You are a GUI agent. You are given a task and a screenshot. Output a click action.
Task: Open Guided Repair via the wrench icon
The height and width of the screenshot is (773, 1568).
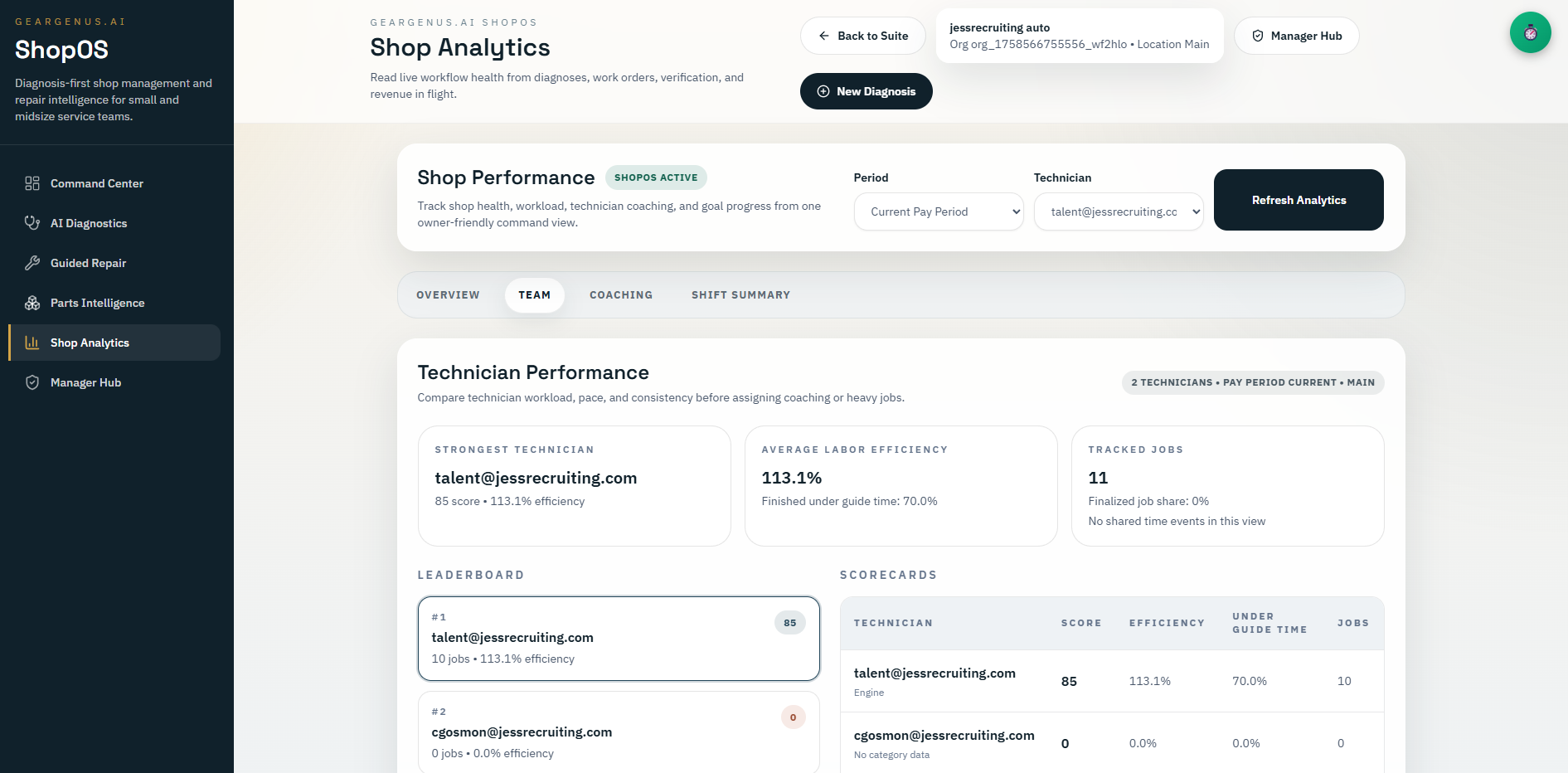coord(32,263)
